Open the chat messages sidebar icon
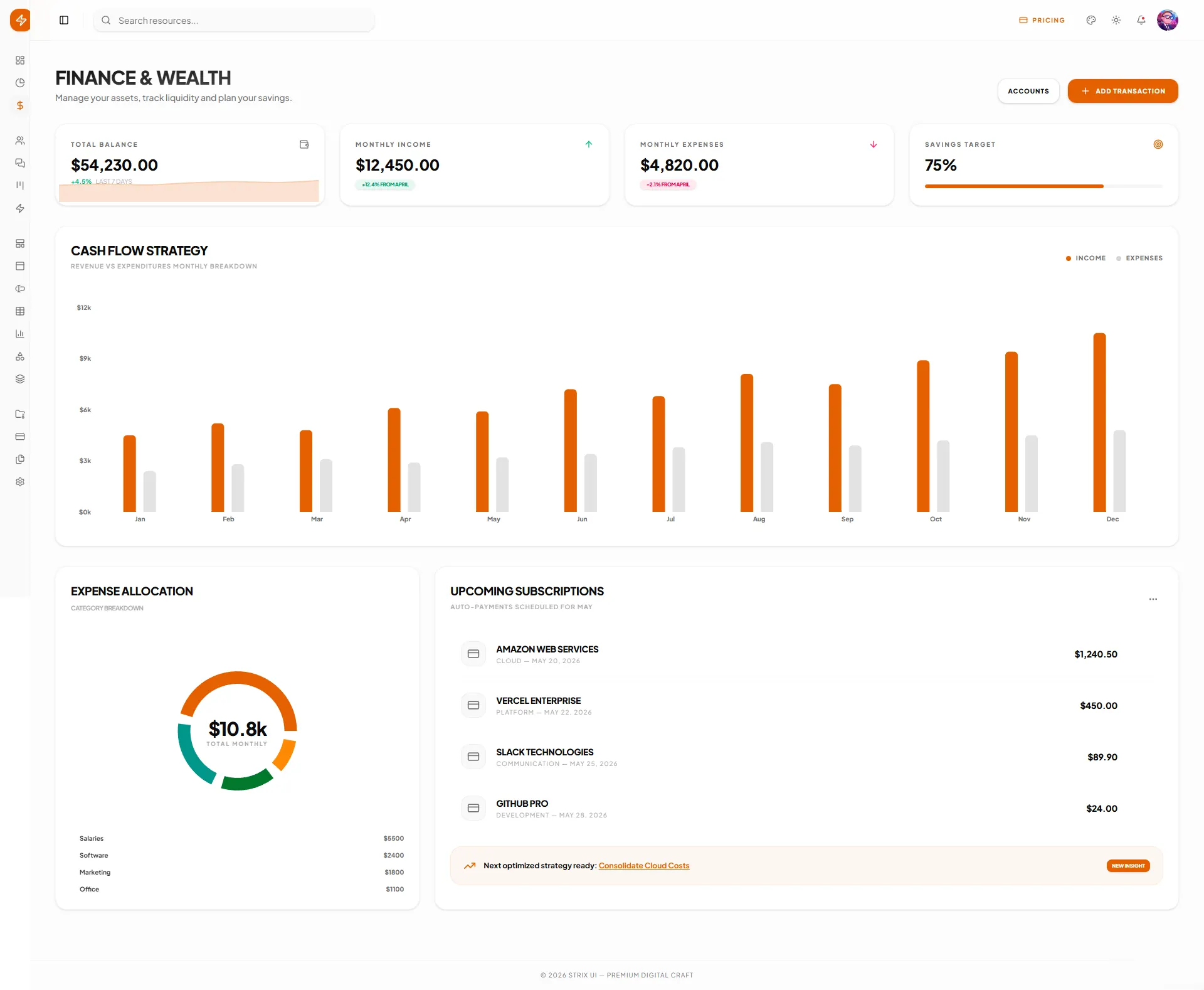Viewport: 1204px width, 990px height. tap(20, 163)
